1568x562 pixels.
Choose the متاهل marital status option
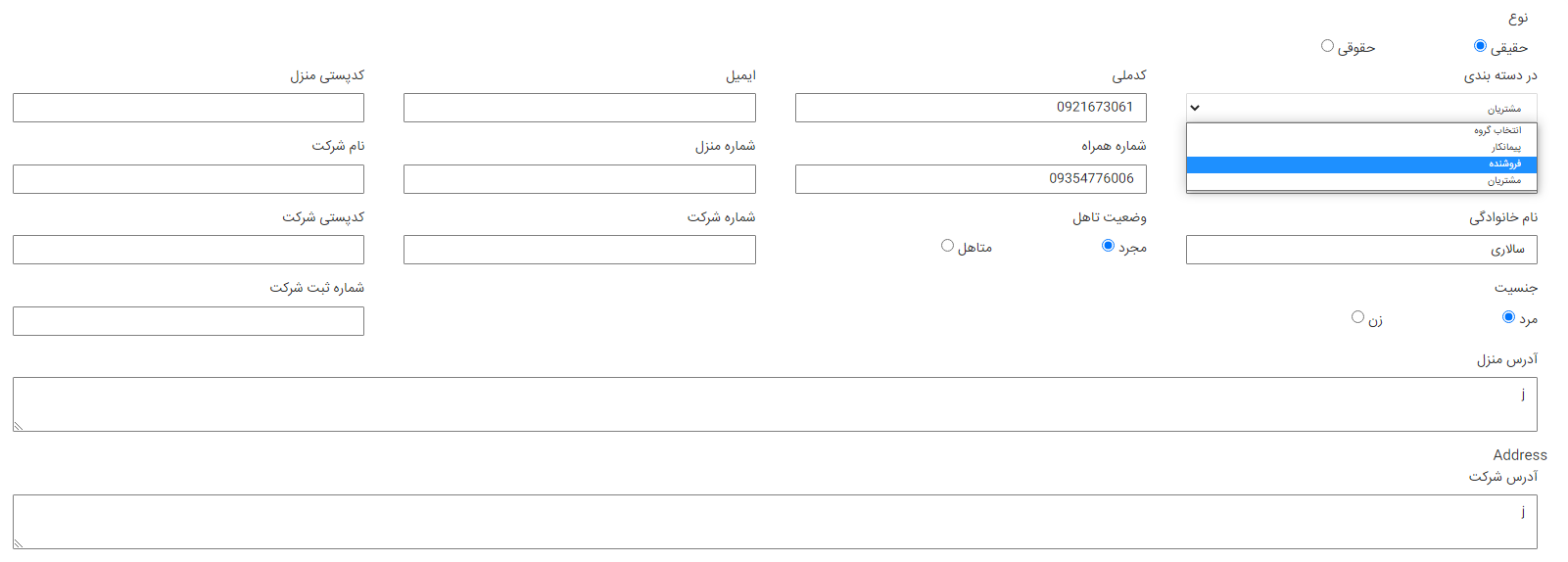947,246
